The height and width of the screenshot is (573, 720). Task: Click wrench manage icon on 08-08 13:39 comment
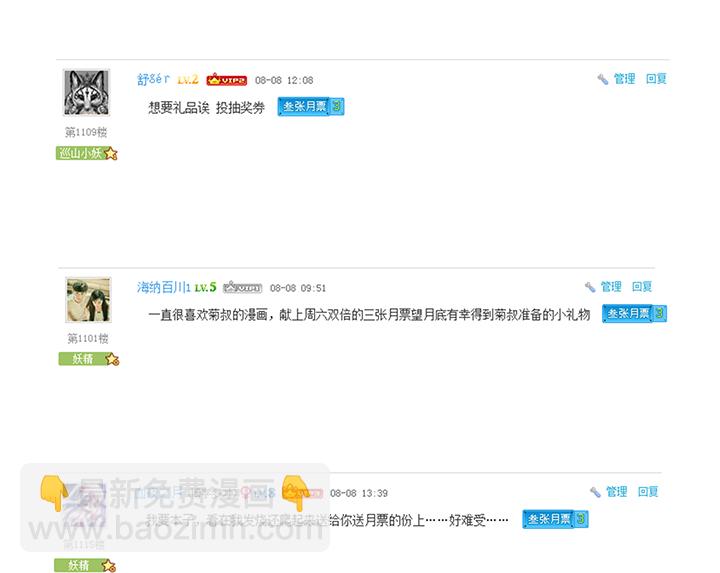pos(595,492)
